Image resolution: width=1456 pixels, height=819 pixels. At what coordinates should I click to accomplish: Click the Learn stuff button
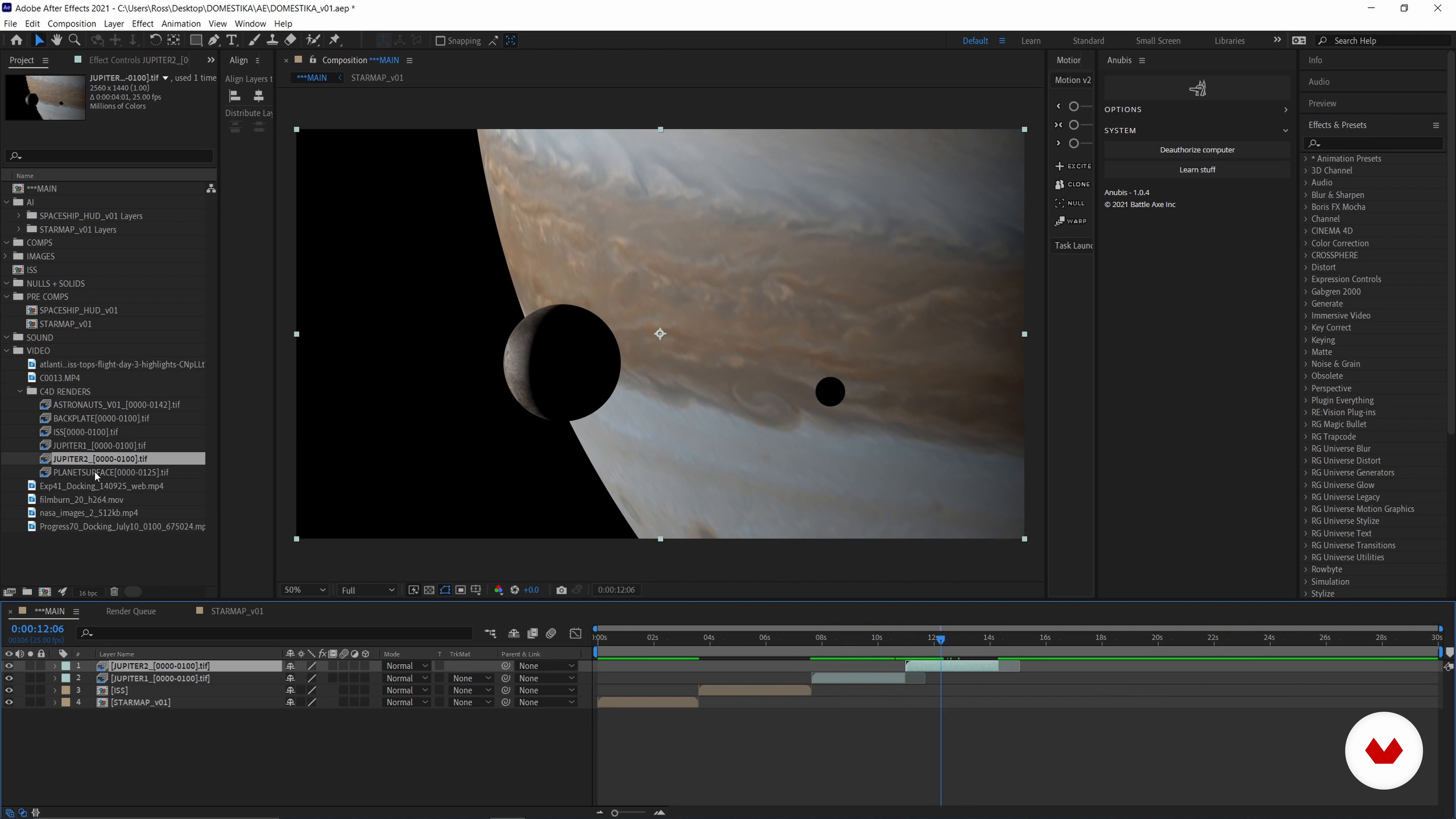[x=1197, y=169]
